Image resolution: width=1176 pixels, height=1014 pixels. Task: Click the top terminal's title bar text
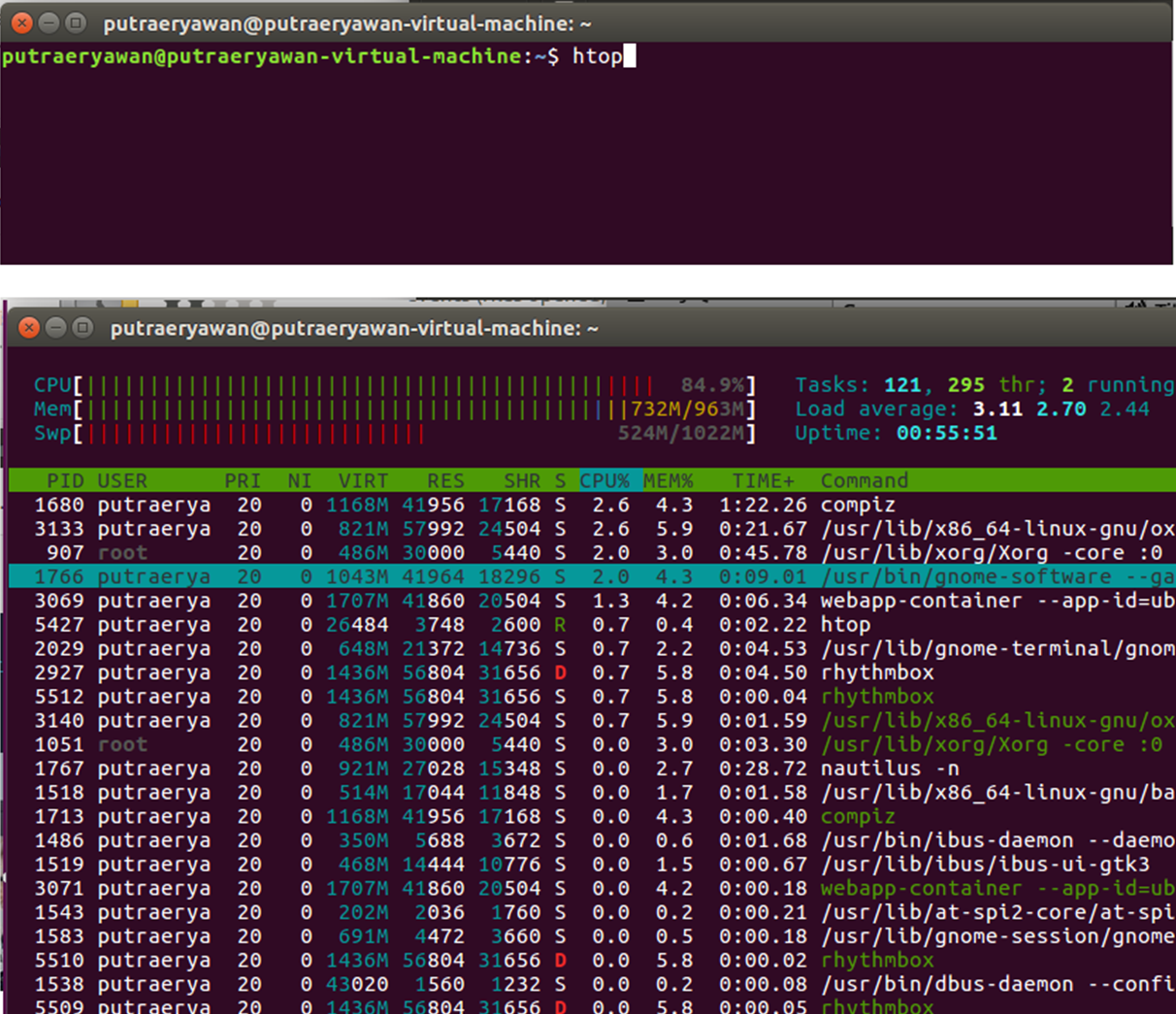(347, 23)
